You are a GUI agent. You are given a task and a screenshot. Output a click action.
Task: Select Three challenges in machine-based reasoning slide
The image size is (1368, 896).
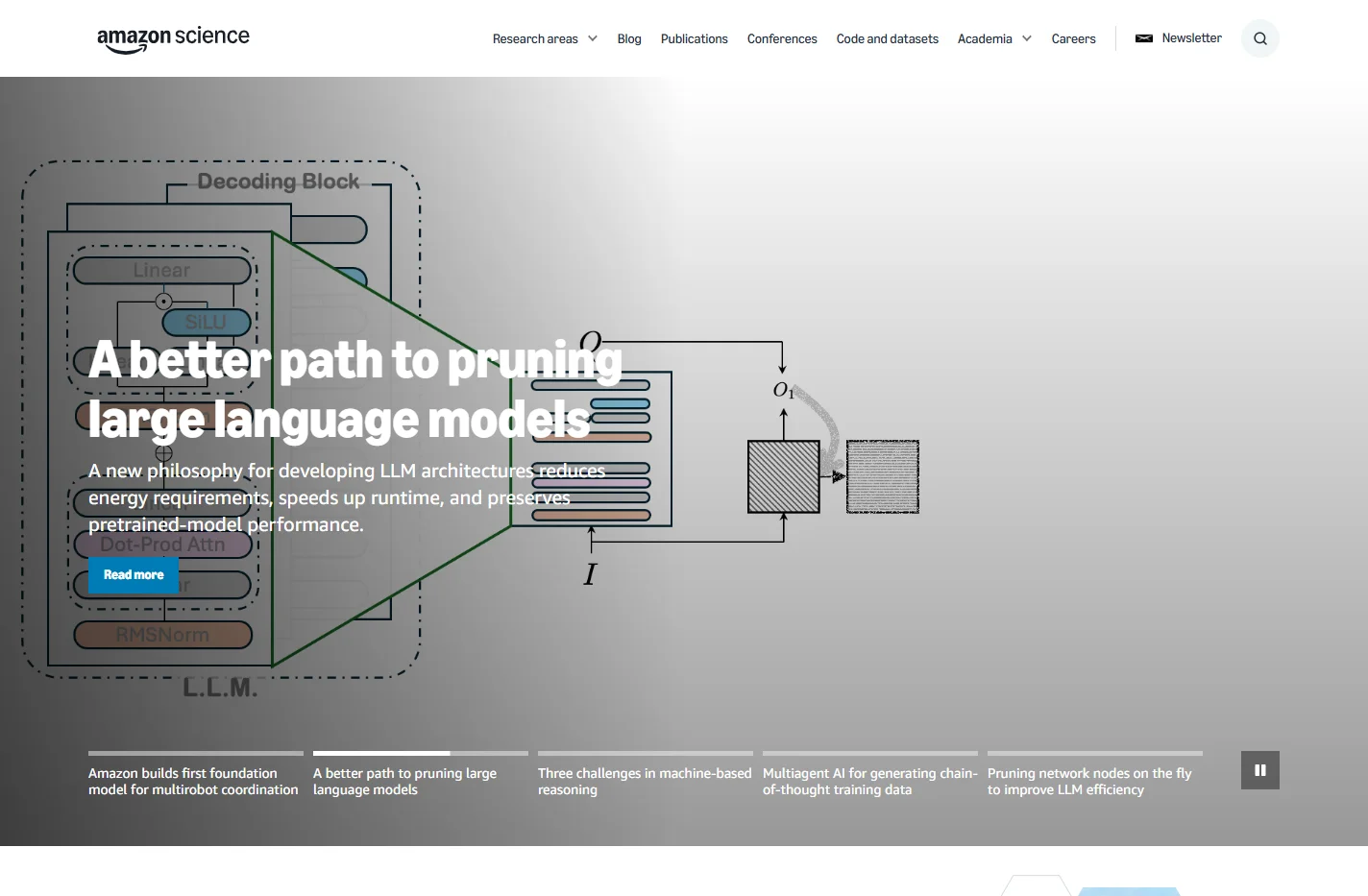click(645, 781)
